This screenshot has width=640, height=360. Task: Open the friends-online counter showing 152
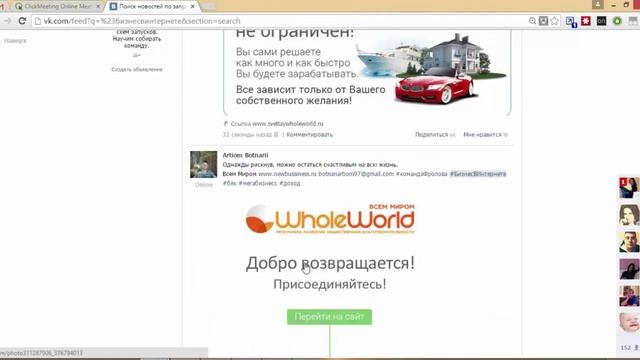[x=629, y=348]
